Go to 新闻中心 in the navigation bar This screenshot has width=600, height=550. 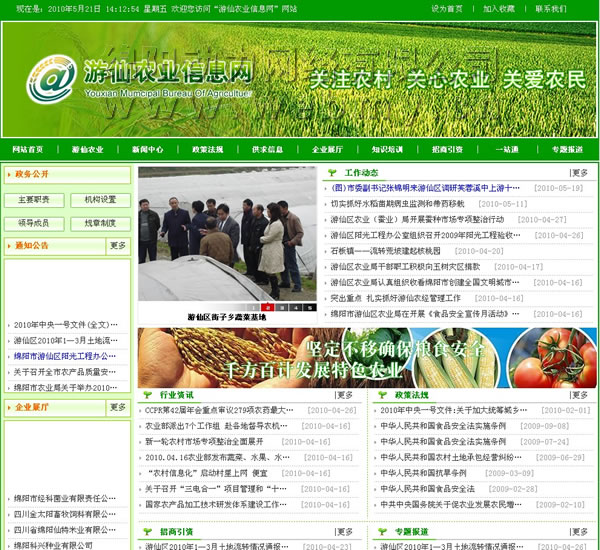(148, 149)
